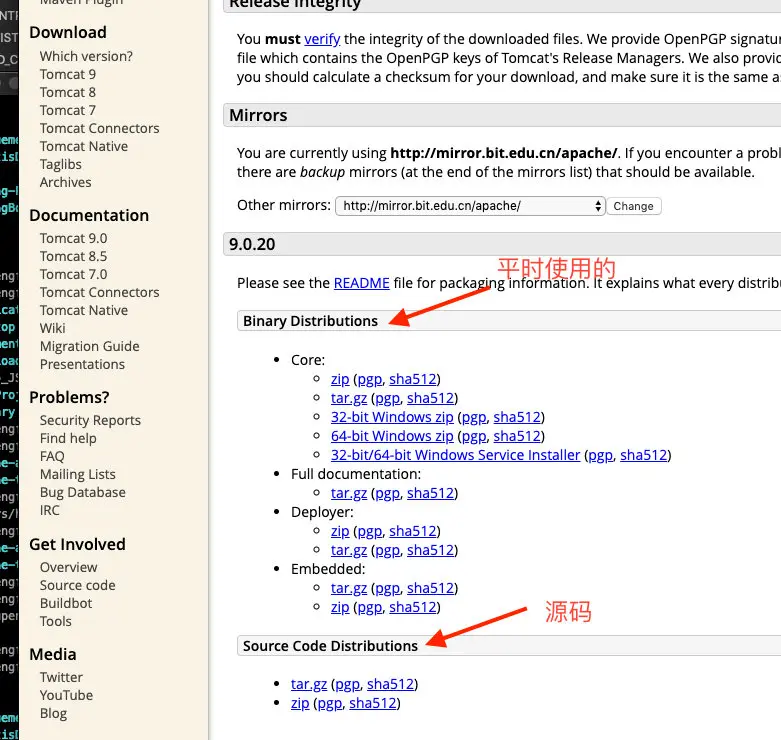
Task: Select the Binary Distributions heading
Action: pos(310,321)
